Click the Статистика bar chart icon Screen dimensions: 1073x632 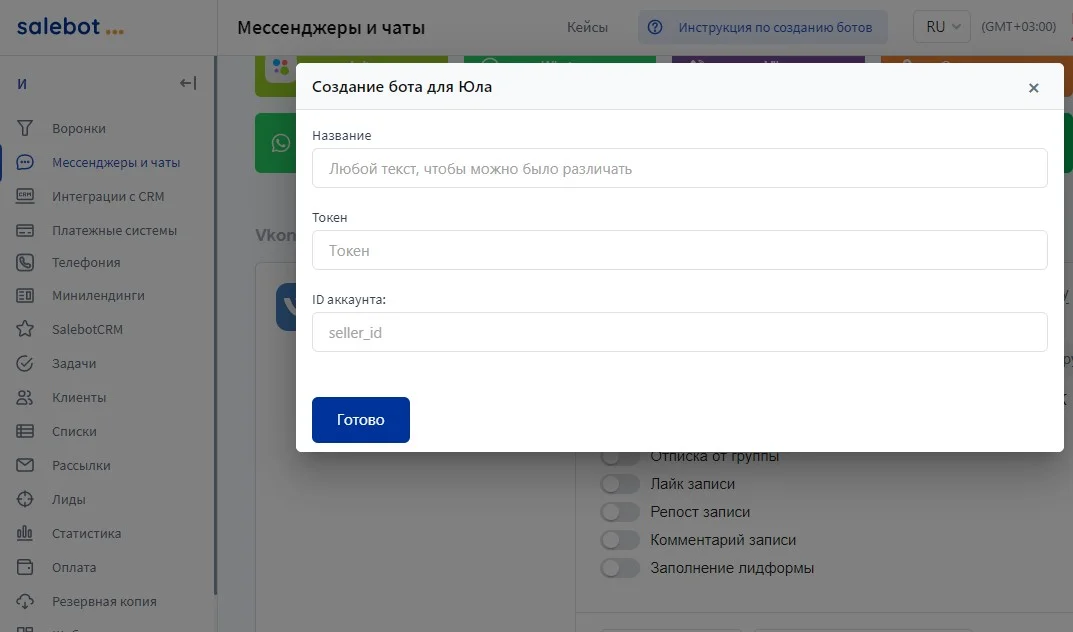point(26,533)
